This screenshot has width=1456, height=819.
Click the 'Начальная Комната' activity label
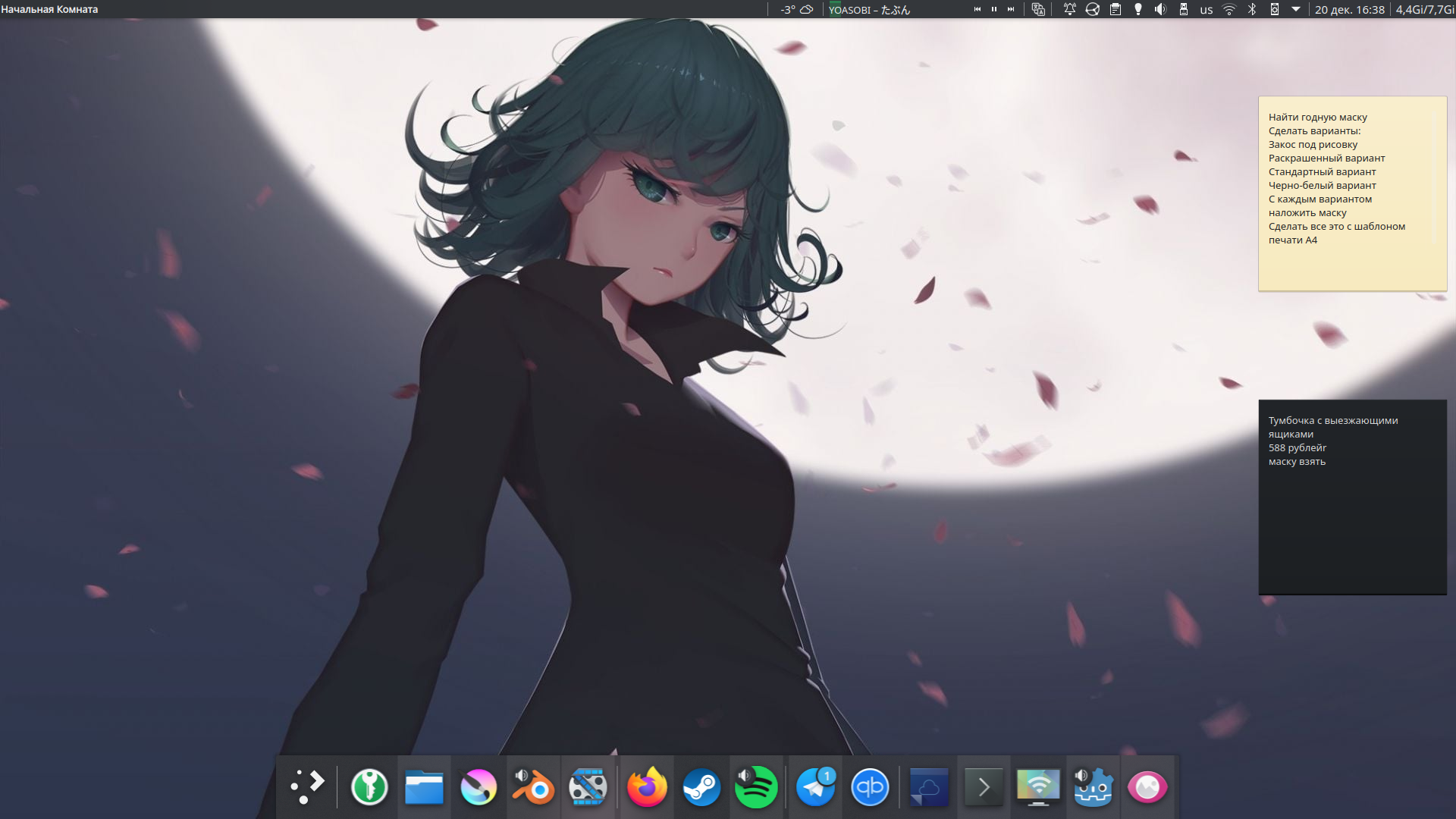[49, 9]
